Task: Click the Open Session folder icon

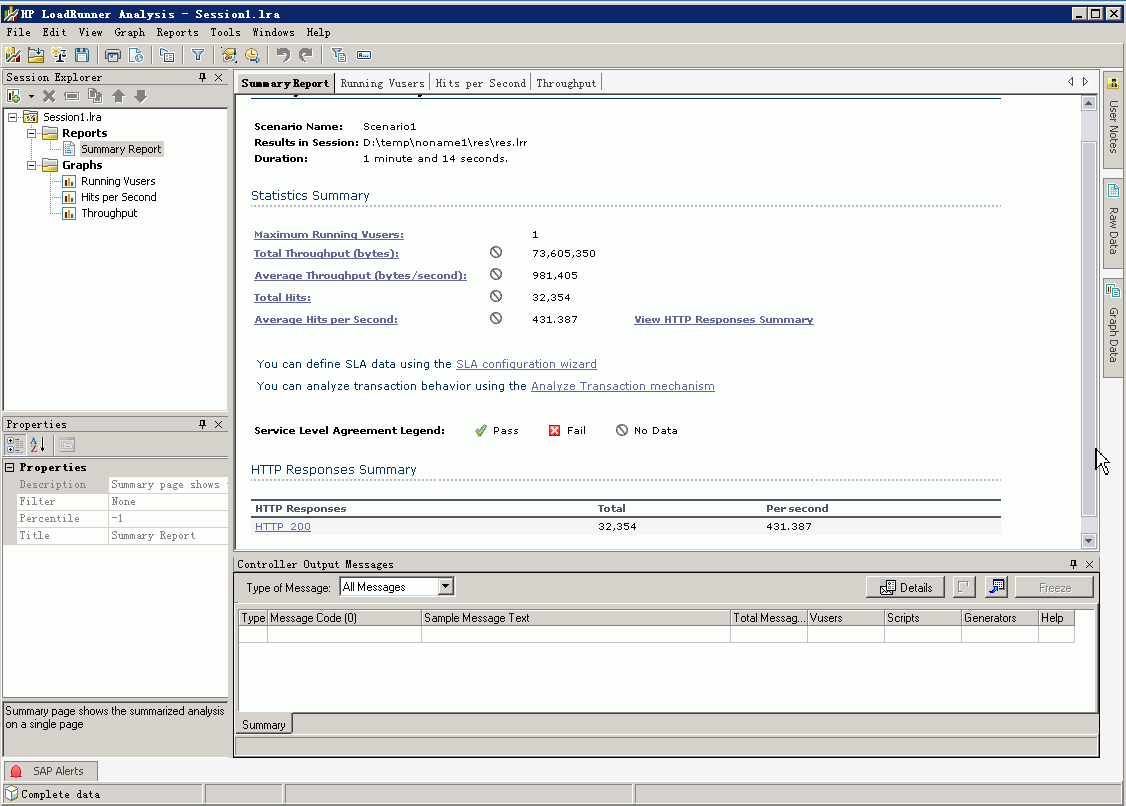Action: pyautogui.click(x=35, y=55)
